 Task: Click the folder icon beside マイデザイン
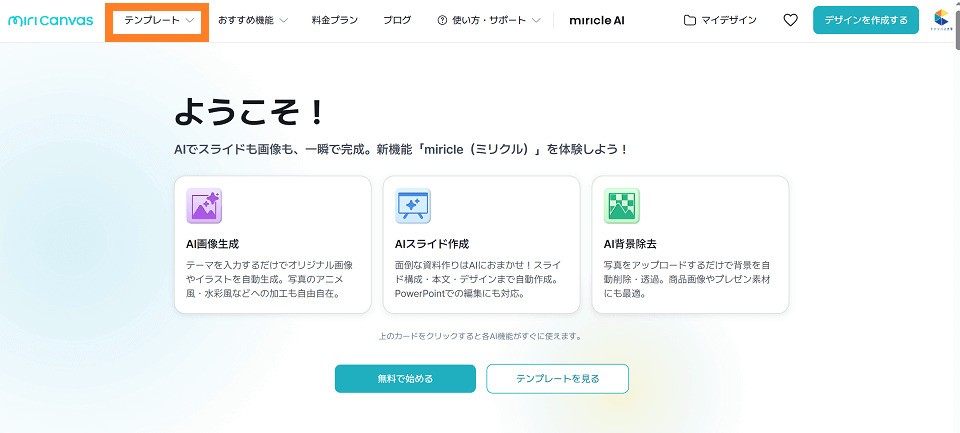pyautogui.click(x=690, y=20)
